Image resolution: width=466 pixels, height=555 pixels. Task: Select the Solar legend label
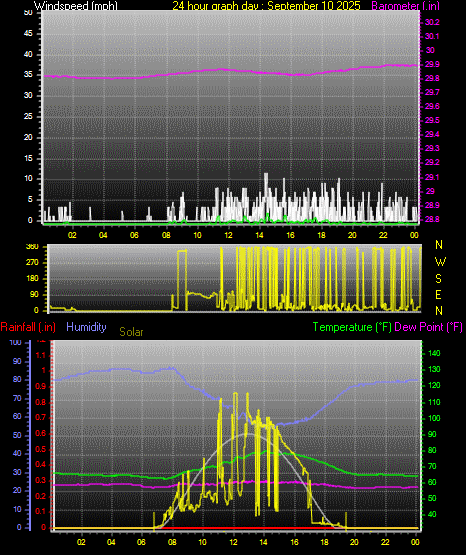[x=131, y=332]
